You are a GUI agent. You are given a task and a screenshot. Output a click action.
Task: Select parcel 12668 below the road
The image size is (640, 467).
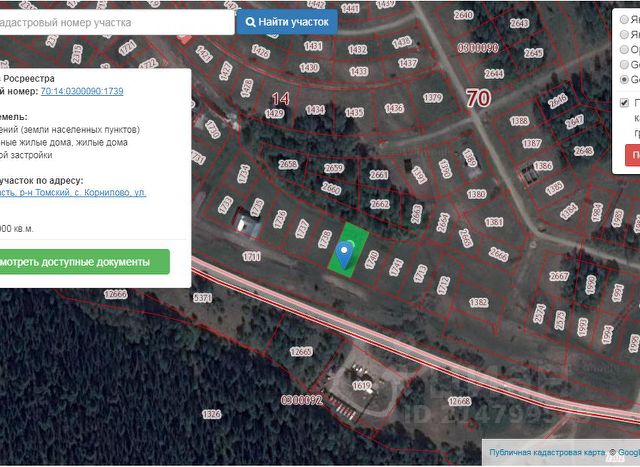point(116,294)
